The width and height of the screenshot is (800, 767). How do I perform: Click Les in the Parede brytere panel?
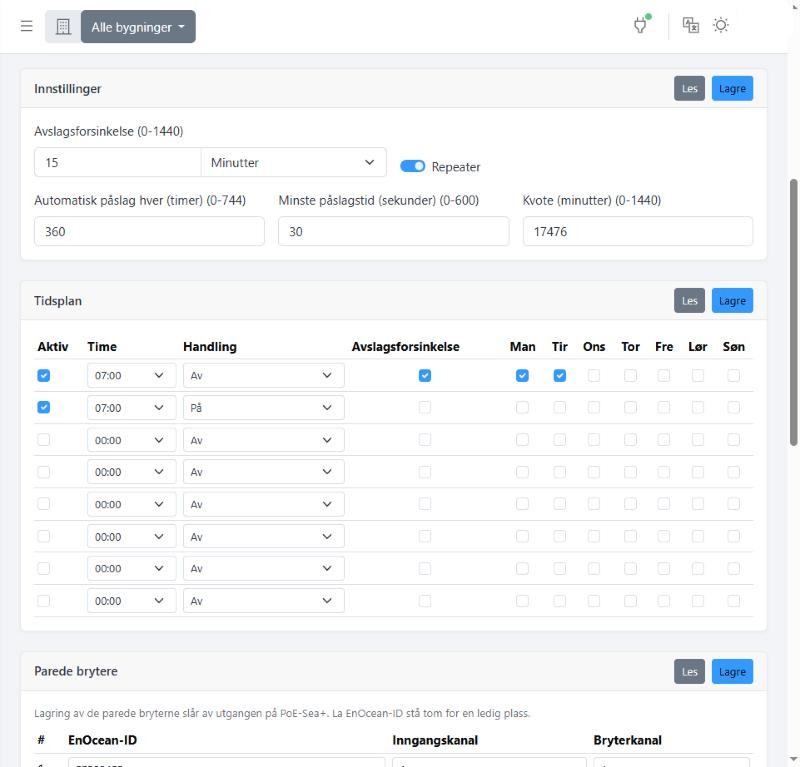pyautogui.click(x=689, y=672)
